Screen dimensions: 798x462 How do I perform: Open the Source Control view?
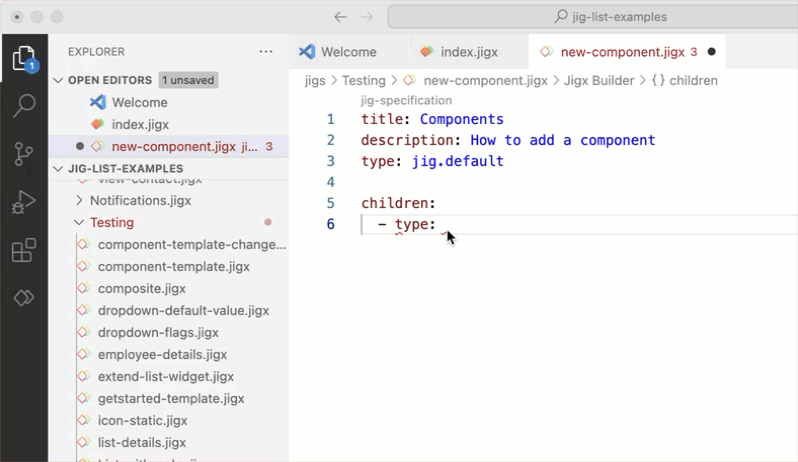tap(24, 153)
